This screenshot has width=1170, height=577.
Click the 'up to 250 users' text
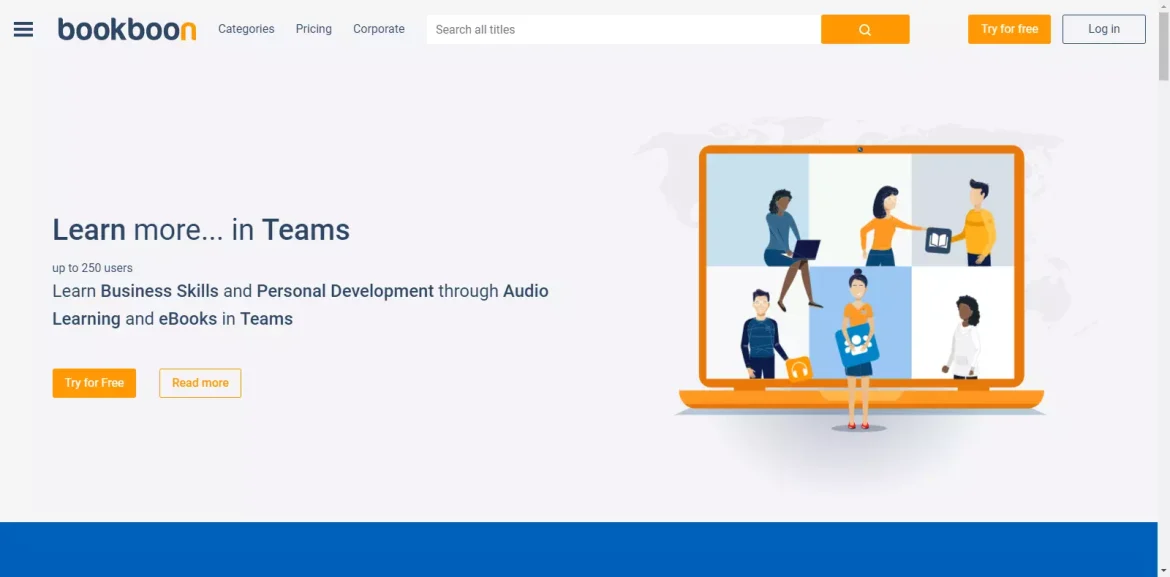93,268
